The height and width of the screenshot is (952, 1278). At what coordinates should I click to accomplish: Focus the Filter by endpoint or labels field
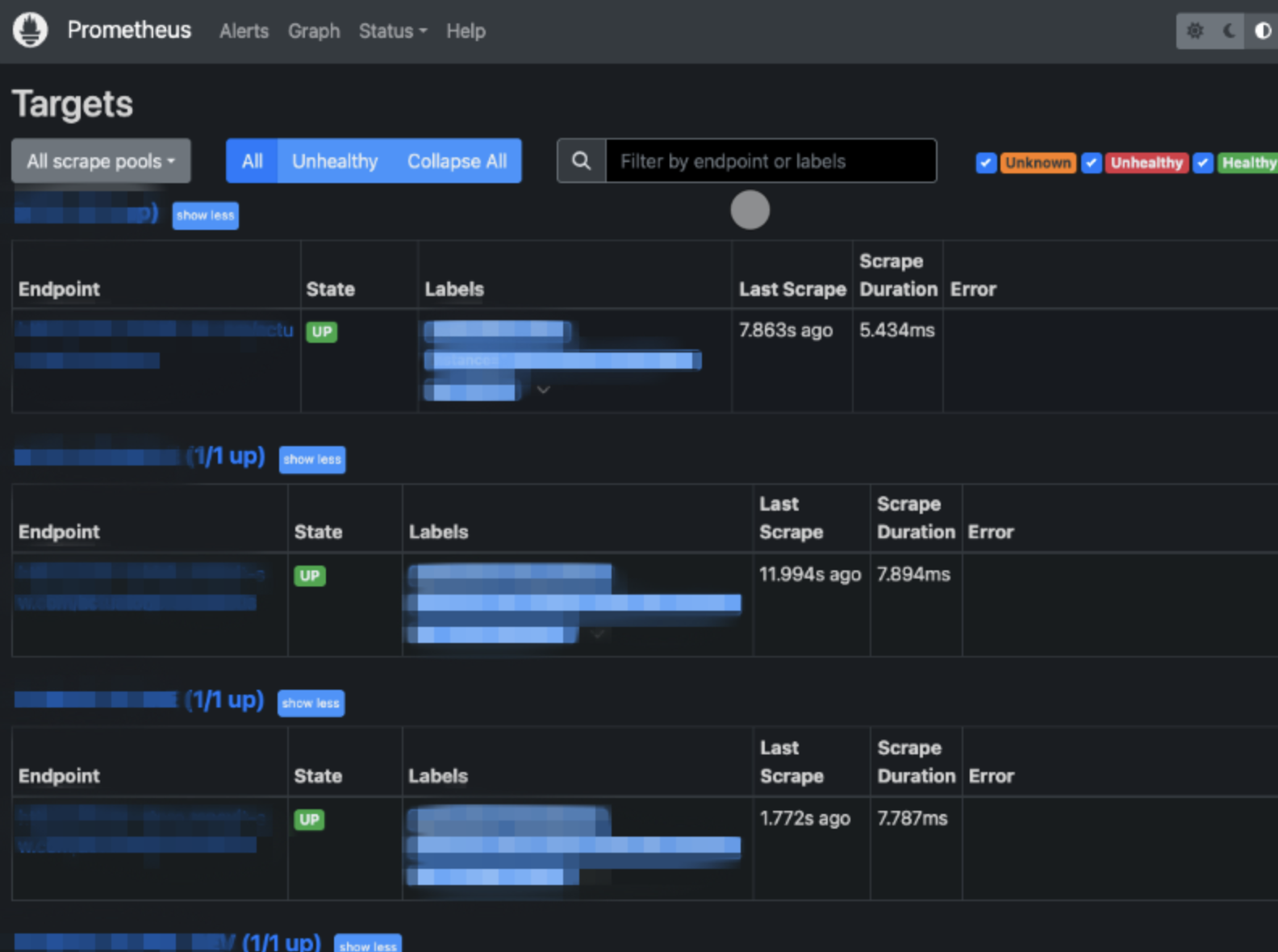(771, 161)
